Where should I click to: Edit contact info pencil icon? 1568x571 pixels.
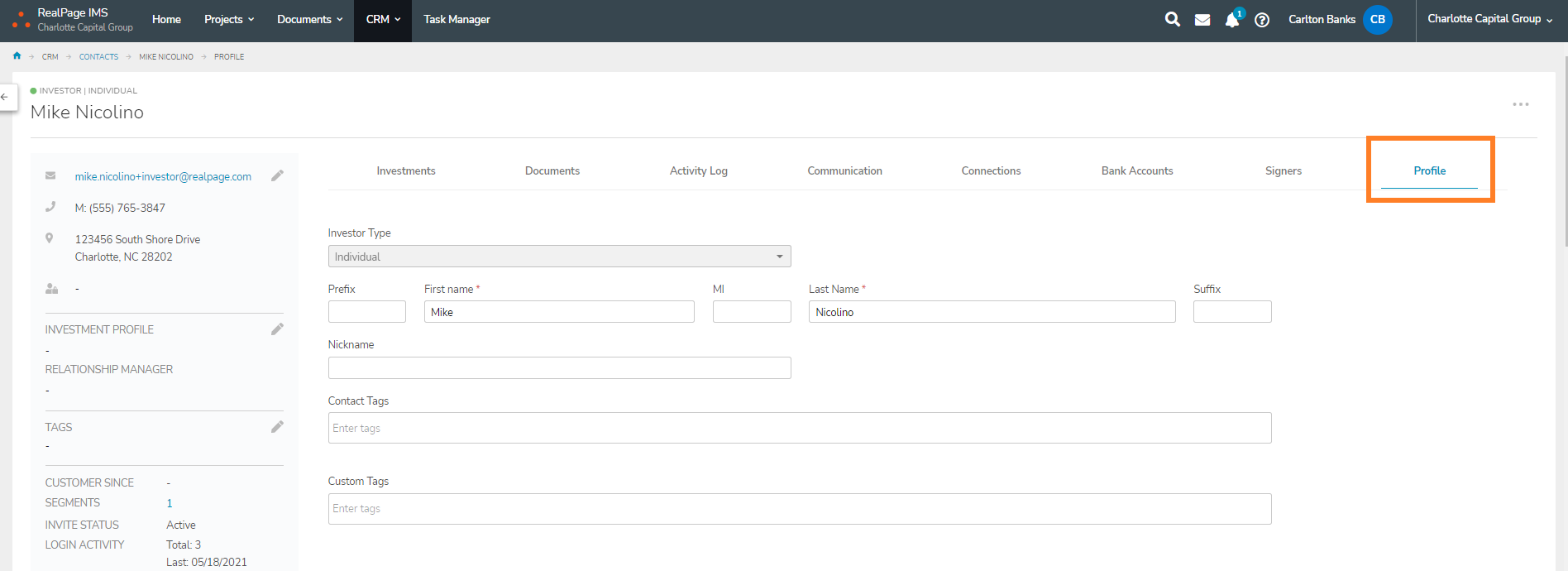coord(278,175)
